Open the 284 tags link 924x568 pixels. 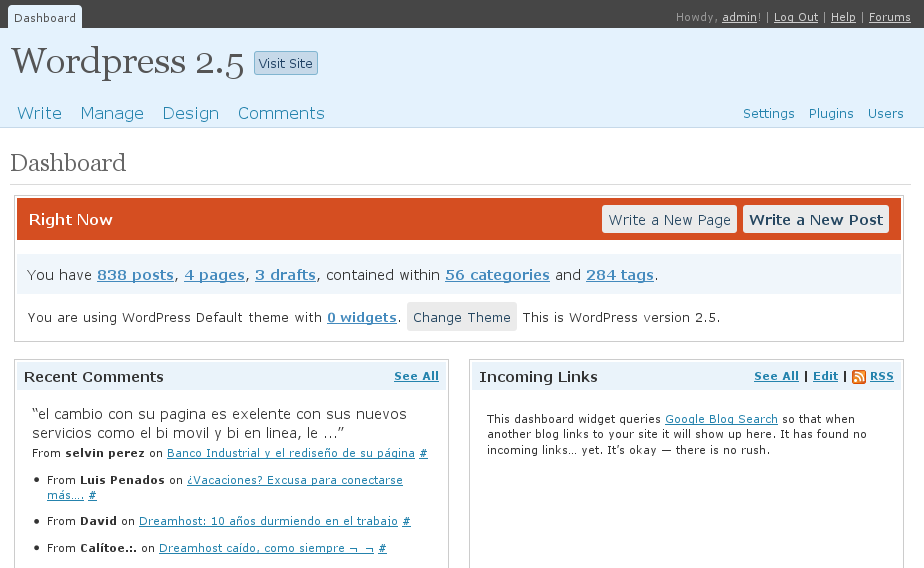[x=620, y=275]
